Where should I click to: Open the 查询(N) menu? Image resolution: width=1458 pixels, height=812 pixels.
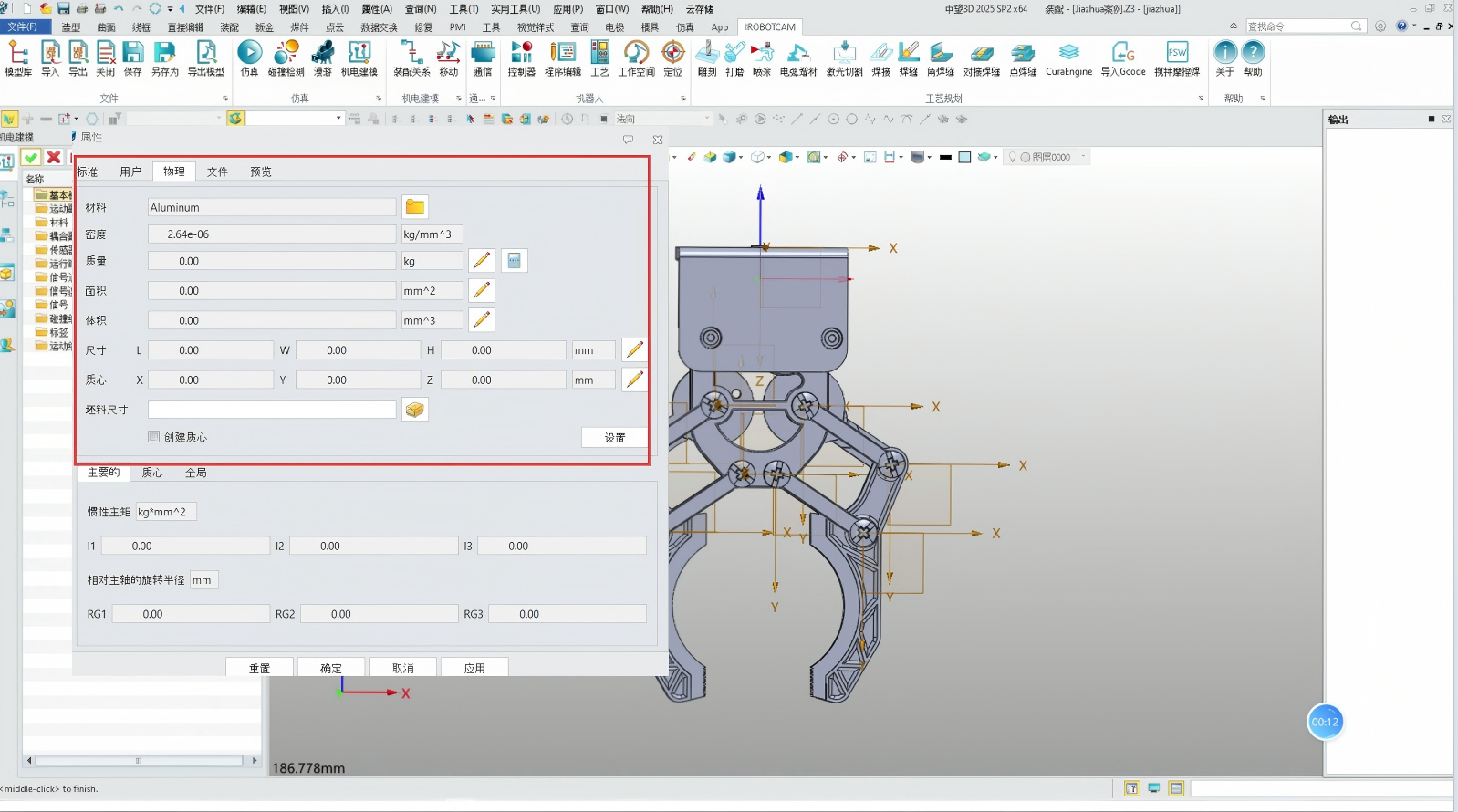(x=421, y=9)
